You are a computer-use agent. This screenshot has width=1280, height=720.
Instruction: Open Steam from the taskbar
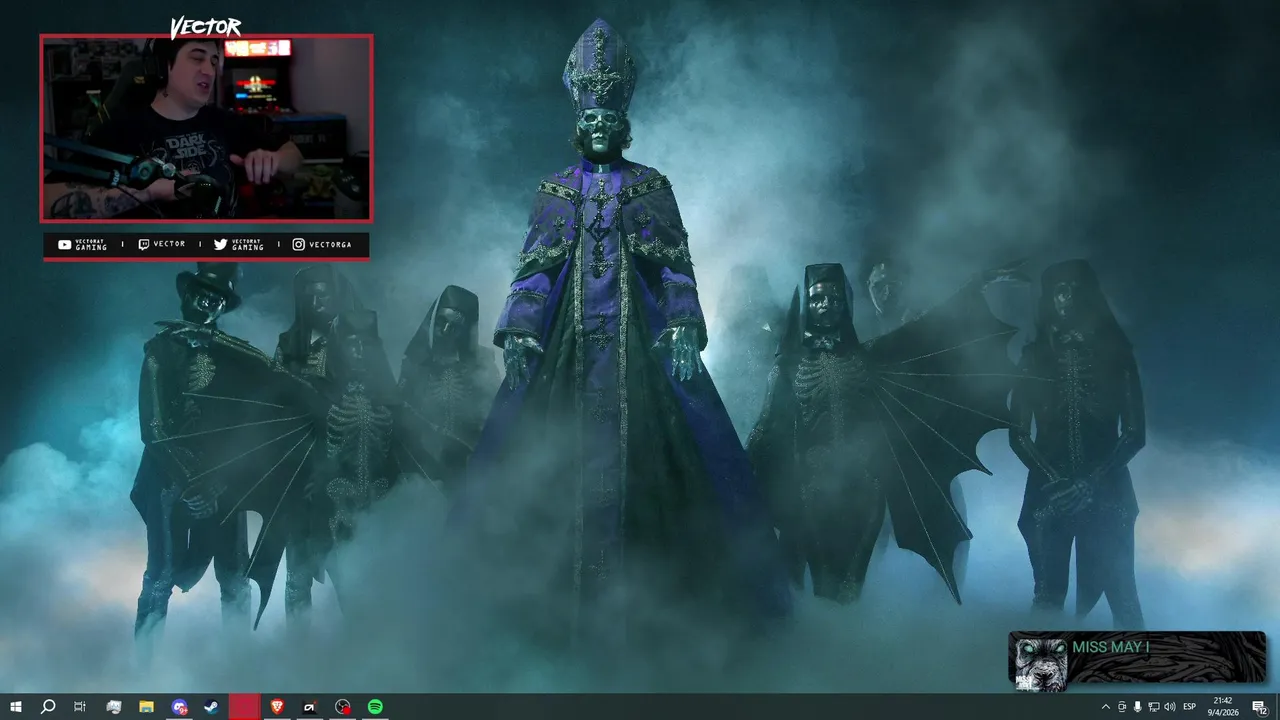[211, 707]
